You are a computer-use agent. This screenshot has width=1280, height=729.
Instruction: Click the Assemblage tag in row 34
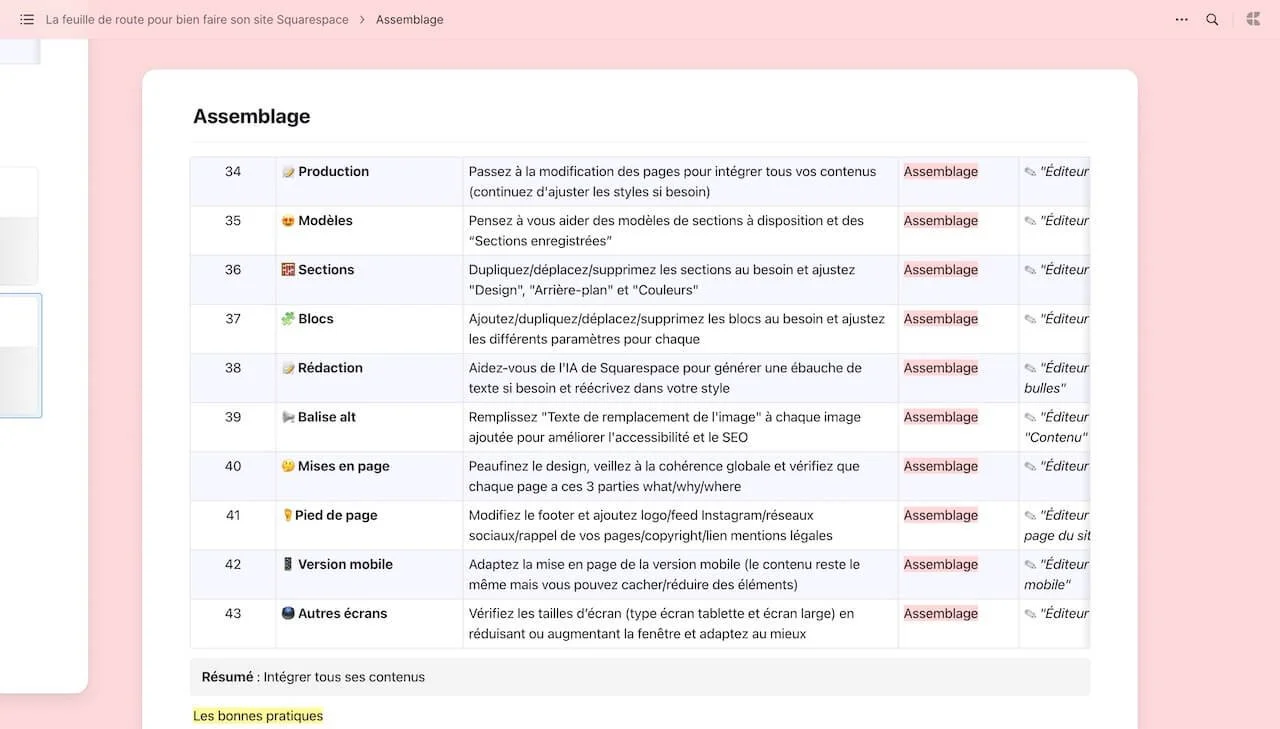click(941, 172)
